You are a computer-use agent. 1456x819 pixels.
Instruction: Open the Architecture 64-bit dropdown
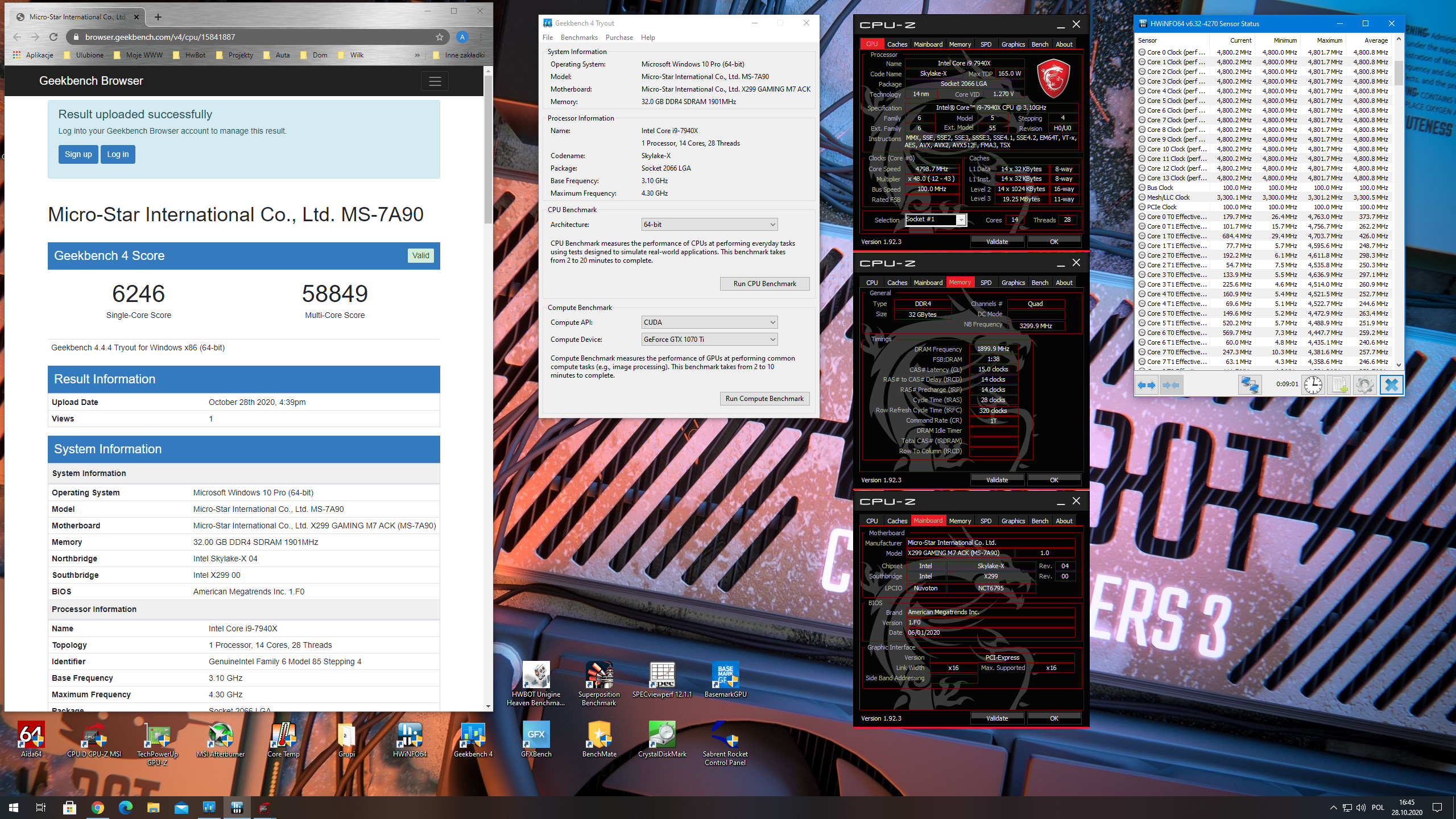[x=709, y=225]
